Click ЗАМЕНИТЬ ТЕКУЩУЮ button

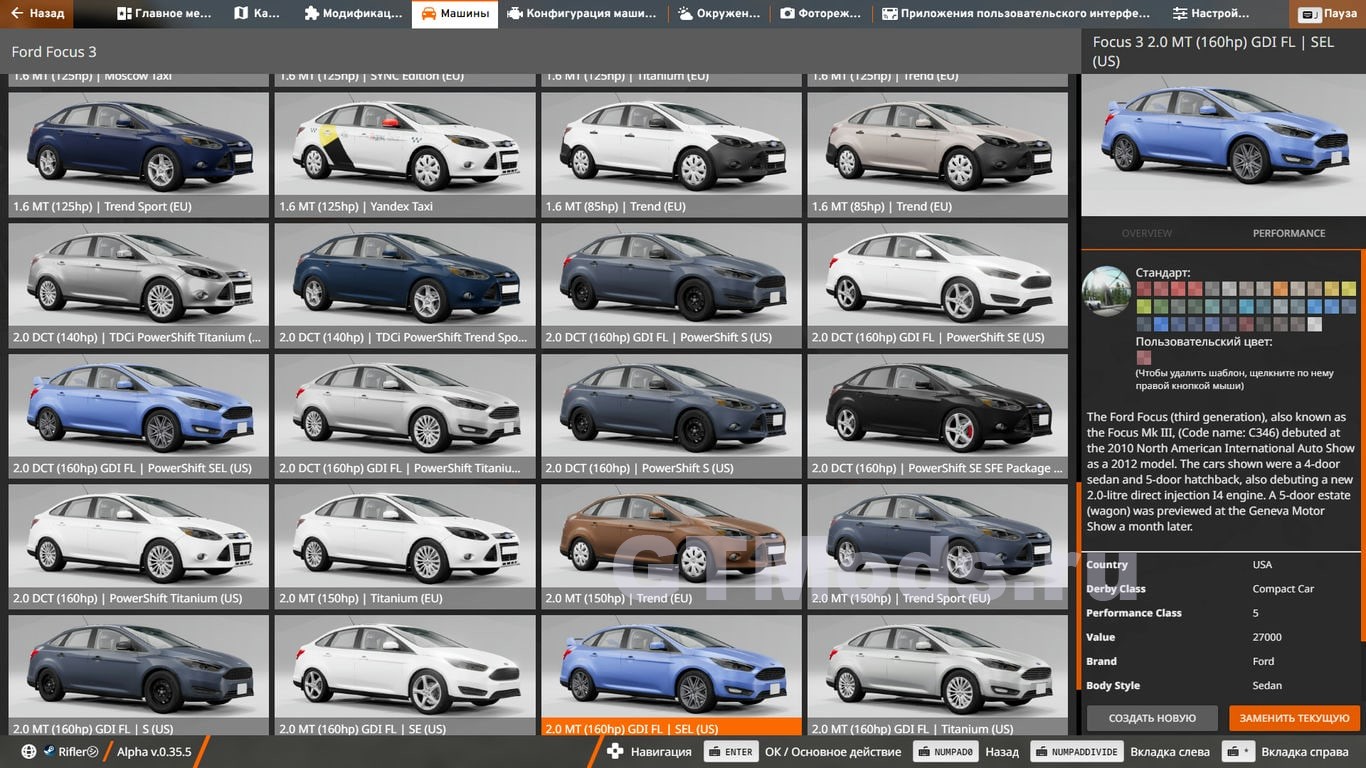pos(1294,718)
